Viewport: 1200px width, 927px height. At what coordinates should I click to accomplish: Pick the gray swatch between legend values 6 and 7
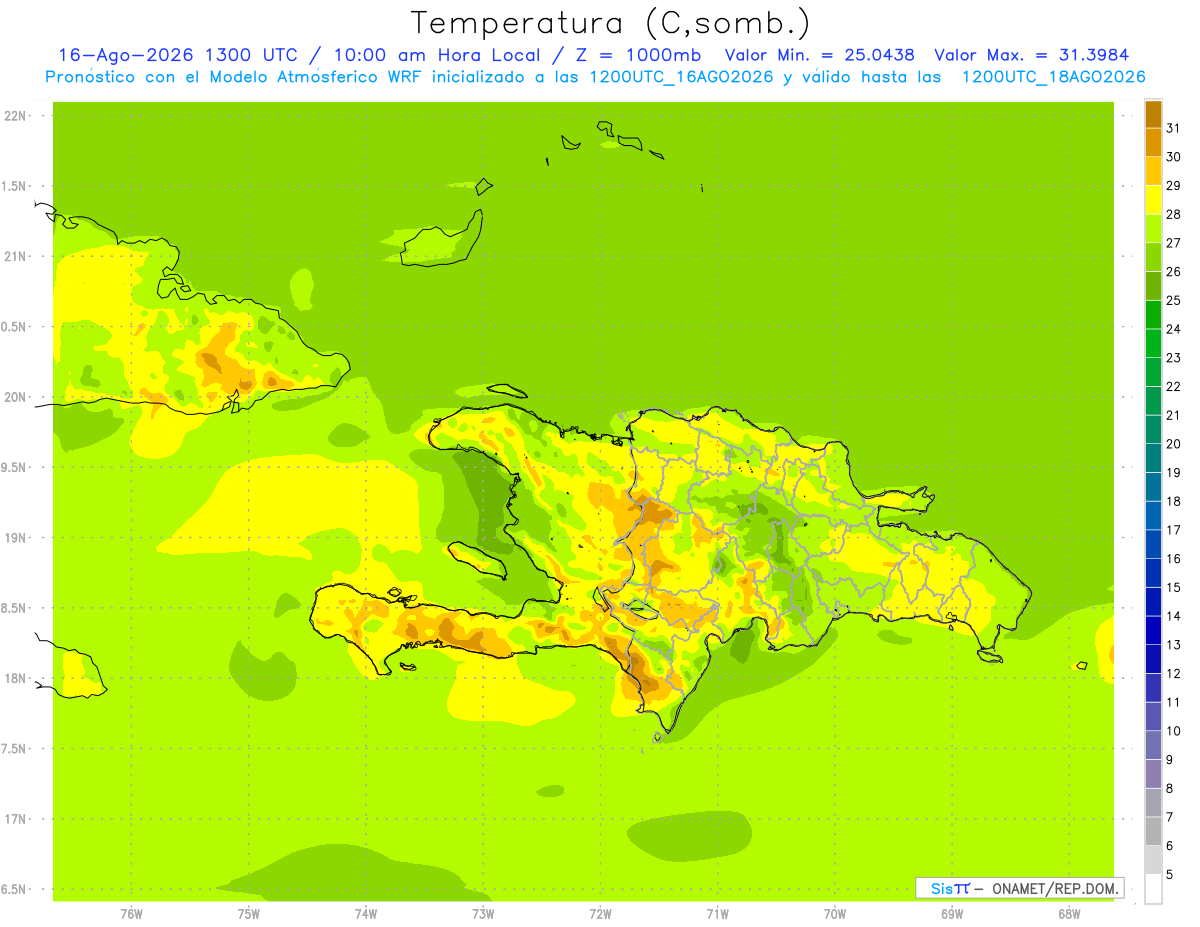coord(1153,831)
